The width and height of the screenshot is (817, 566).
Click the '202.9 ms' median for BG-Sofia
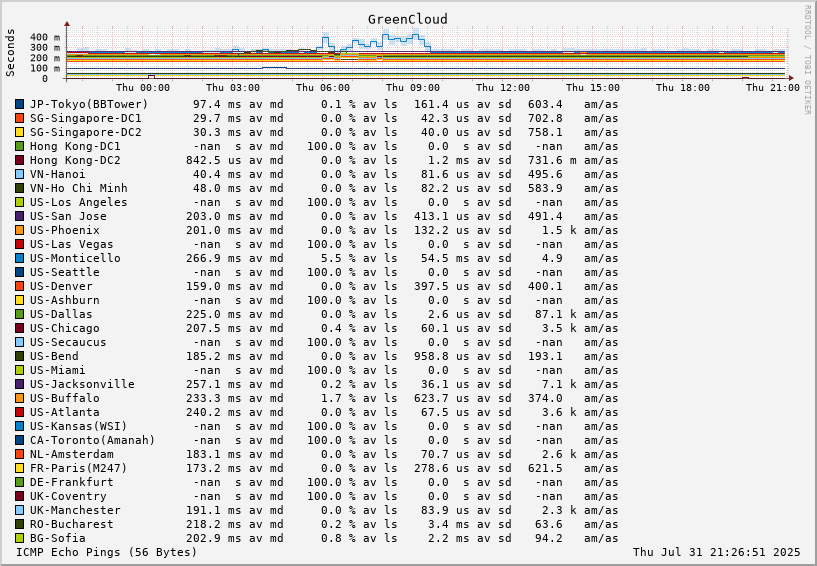click(214, 538)
